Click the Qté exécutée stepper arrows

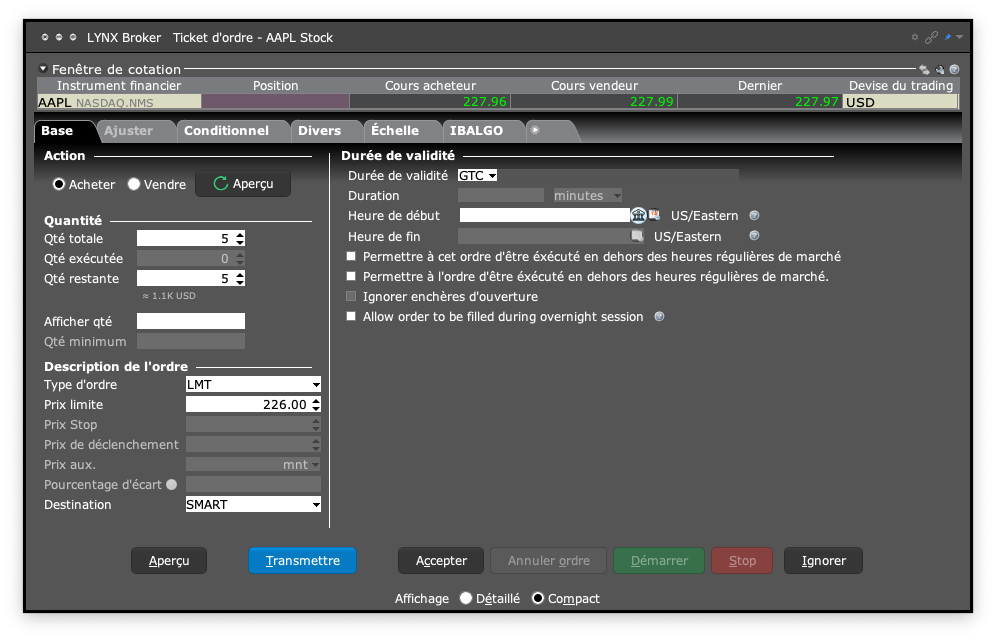tap(239, 258)
